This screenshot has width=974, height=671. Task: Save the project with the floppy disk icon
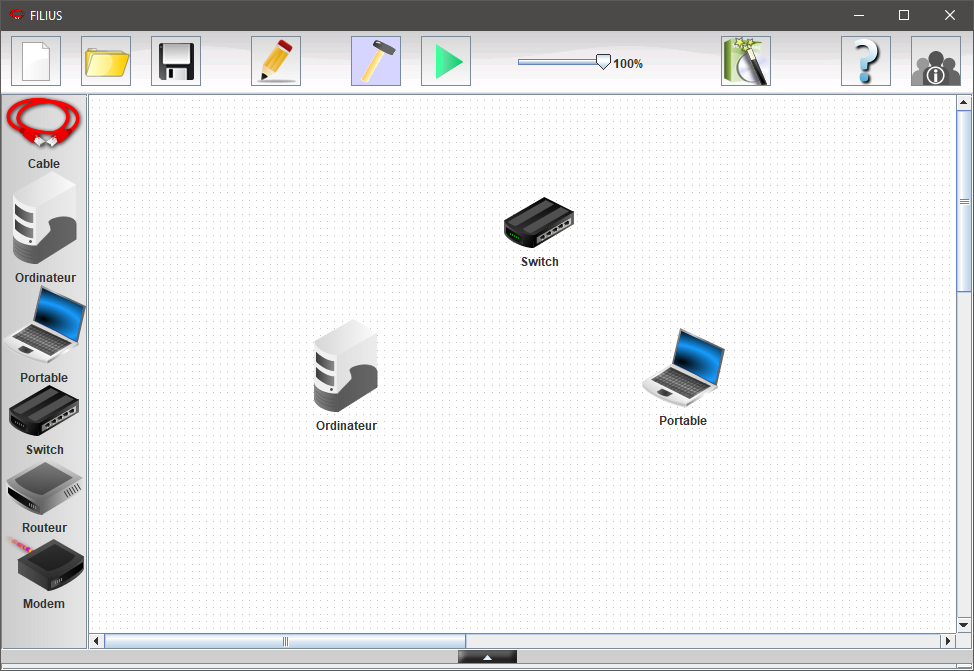[x=176, y=61]
